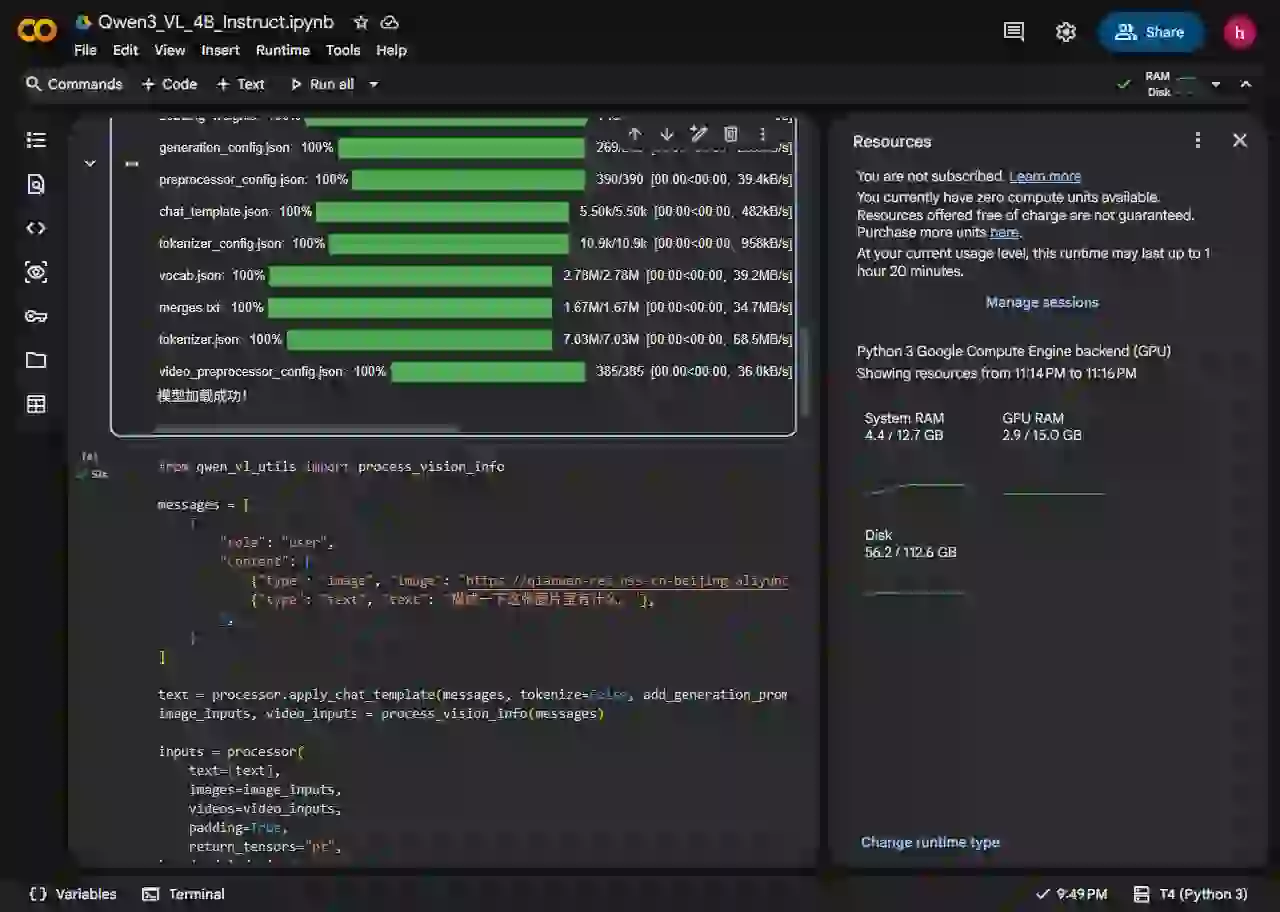Click the GPU RAM usage graph

coord(1053,491)
